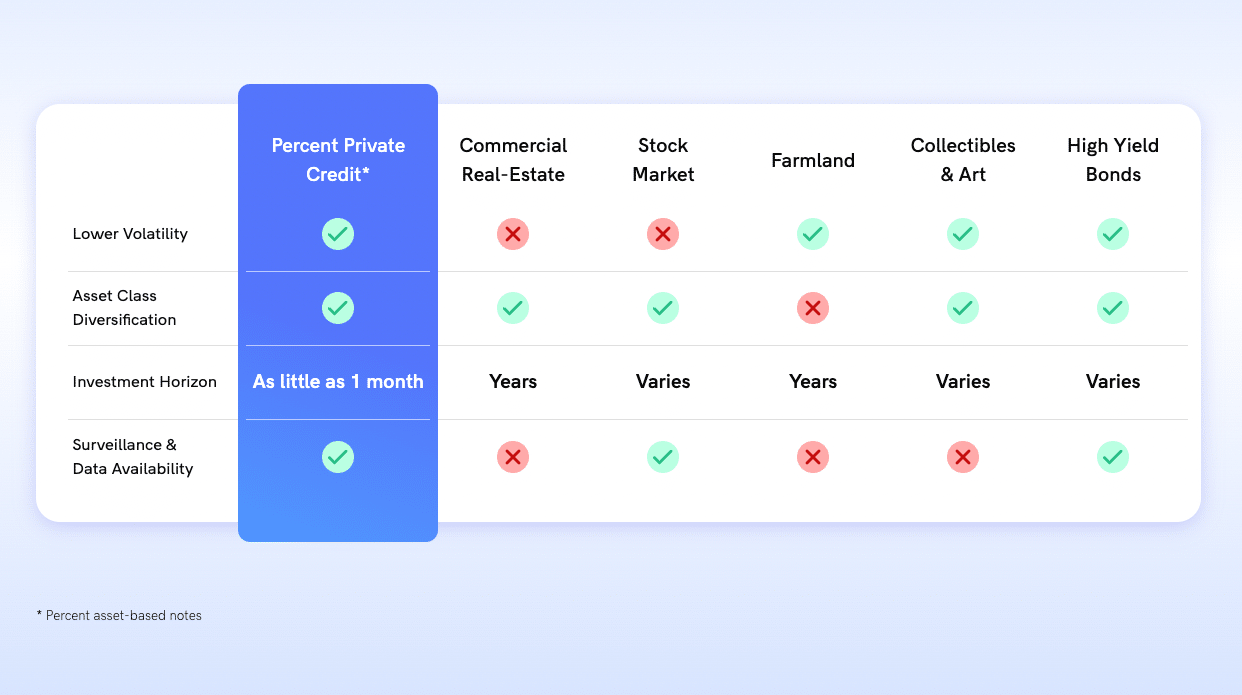The width and height of the screenshot is (1242, 695).
Task: Click the 'As little as 1 month' text
Action: tap(338, 382)
